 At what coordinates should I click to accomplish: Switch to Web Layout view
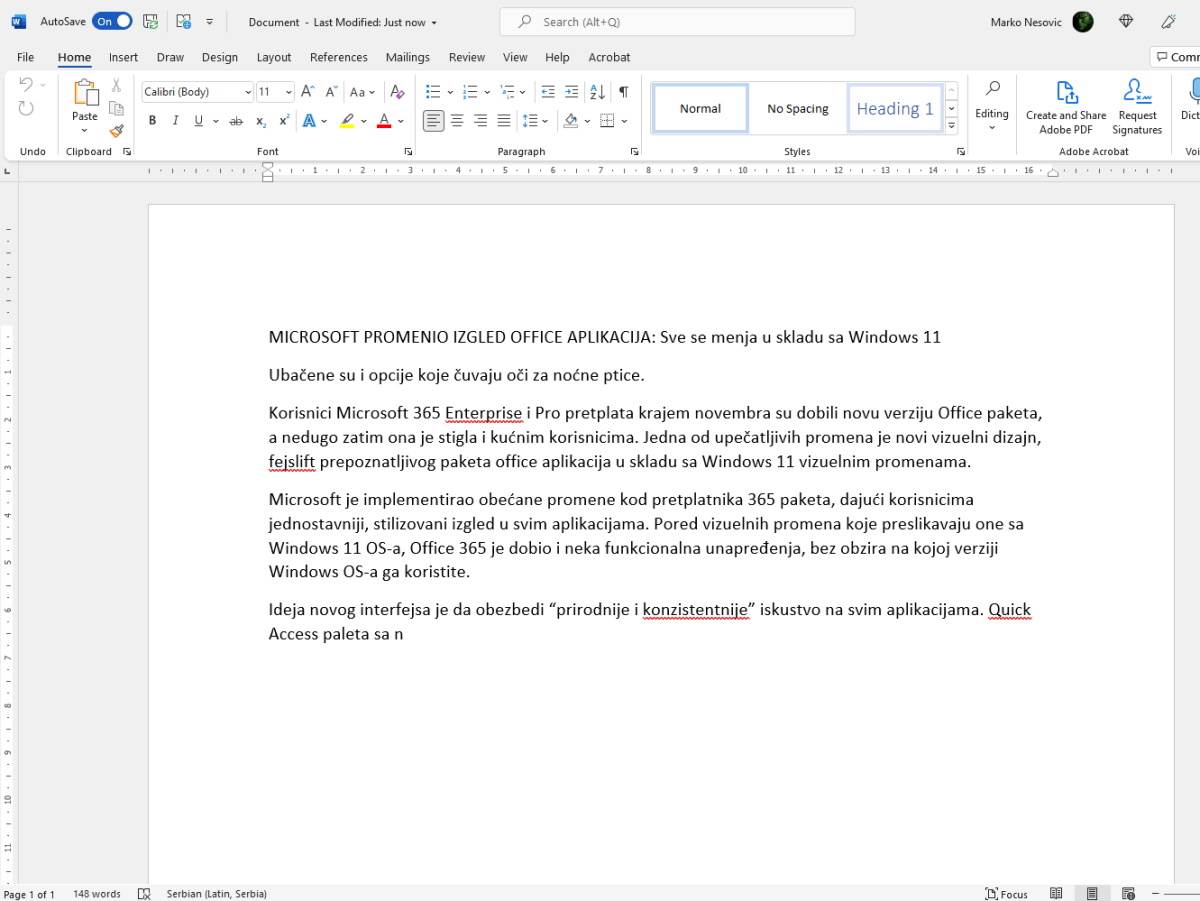[x=1128, y=893]
